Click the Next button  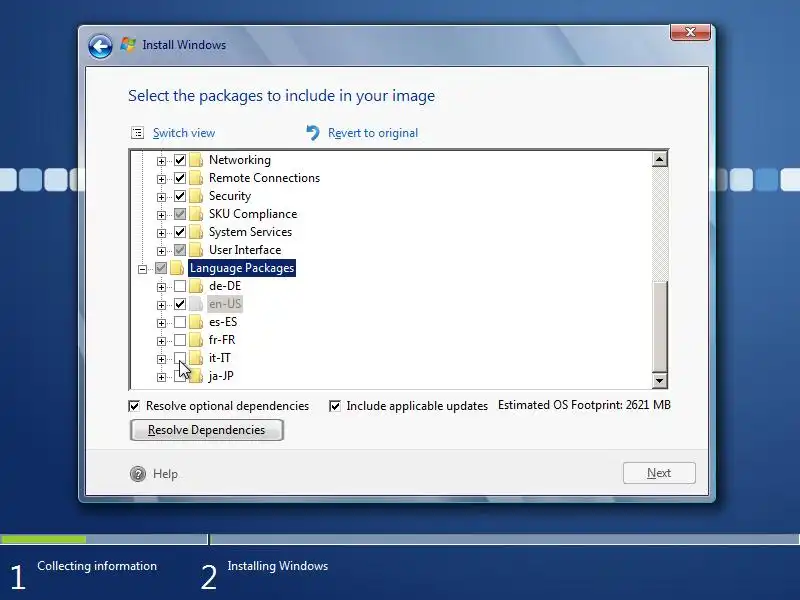coord(659,473)
